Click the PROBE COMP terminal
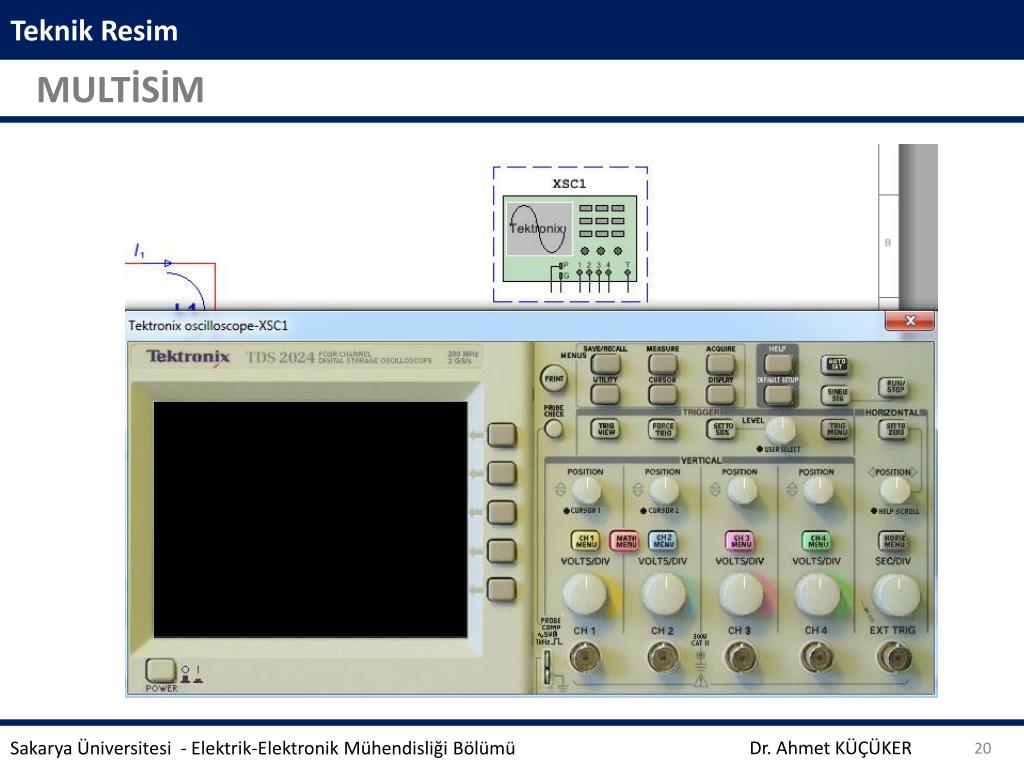The height and width of the screenshot is (768, 1024). point(547,667)
